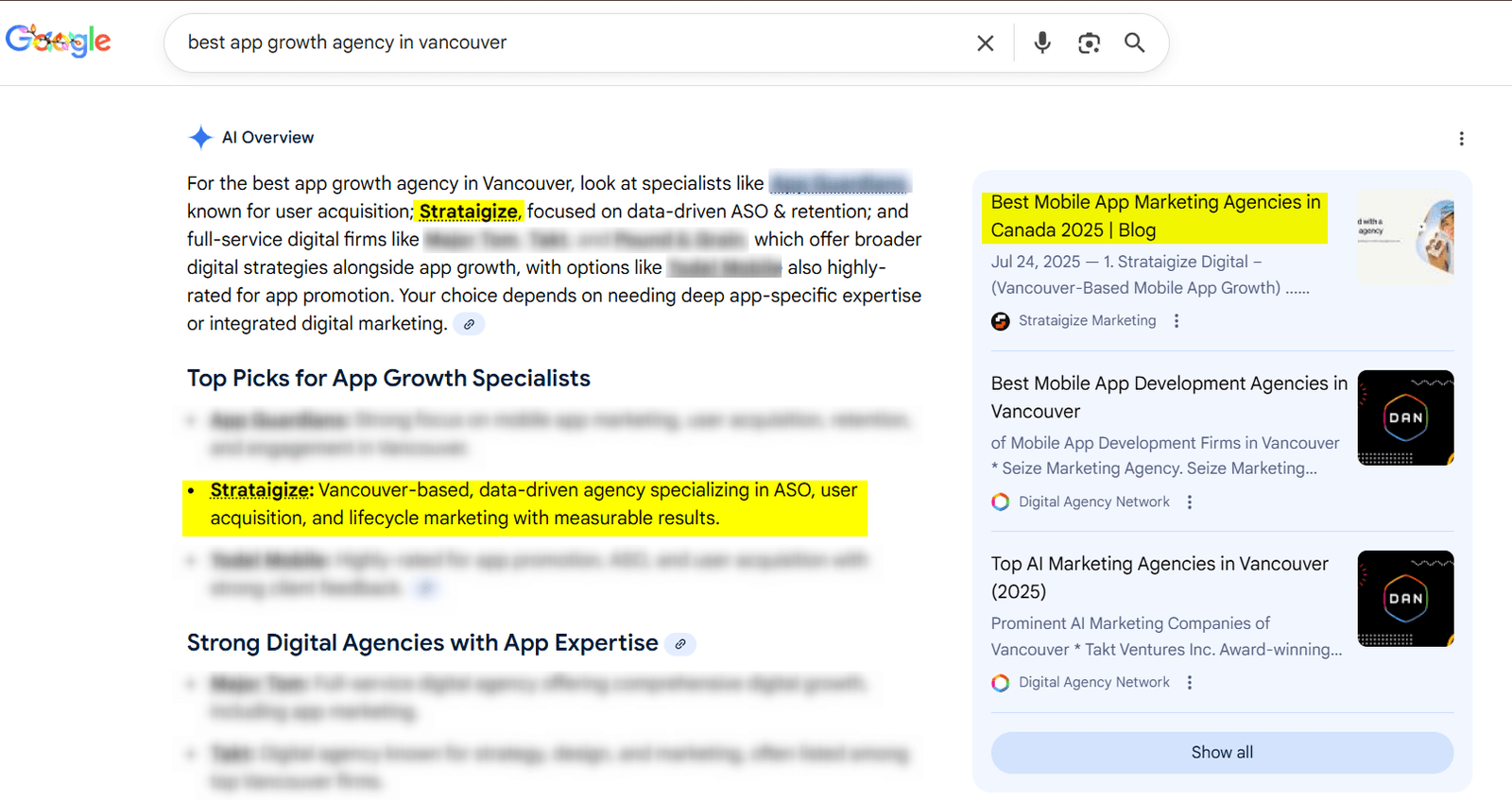Click the highlighted 'Strataigize,' term in the overview paragraph
Screen dimensions: 1512x800
[470, 212]
